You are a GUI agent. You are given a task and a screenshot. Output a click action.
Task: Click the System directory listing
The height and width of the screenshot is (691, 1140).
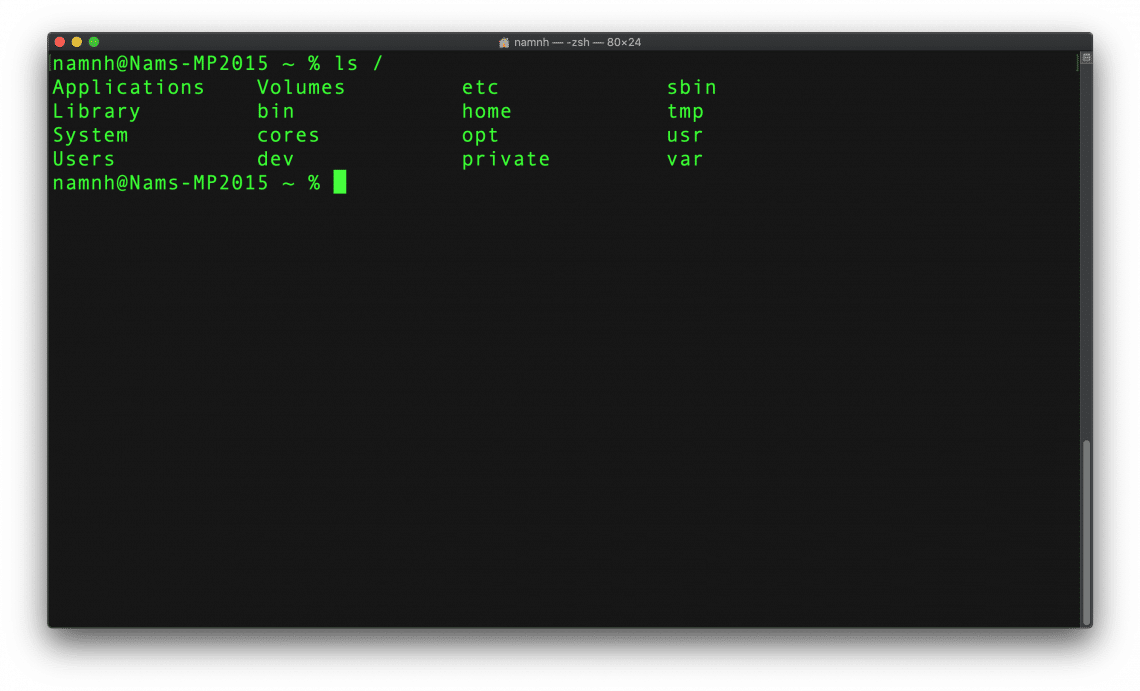pyautogui.click(x=90, y=135)
